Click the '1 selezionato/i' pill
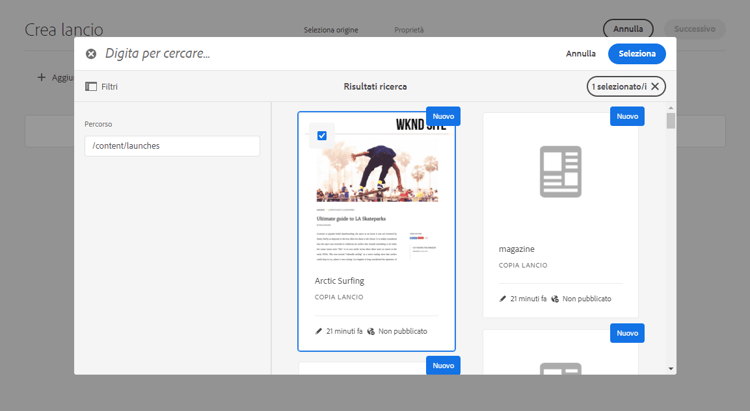 pos(626,87)
